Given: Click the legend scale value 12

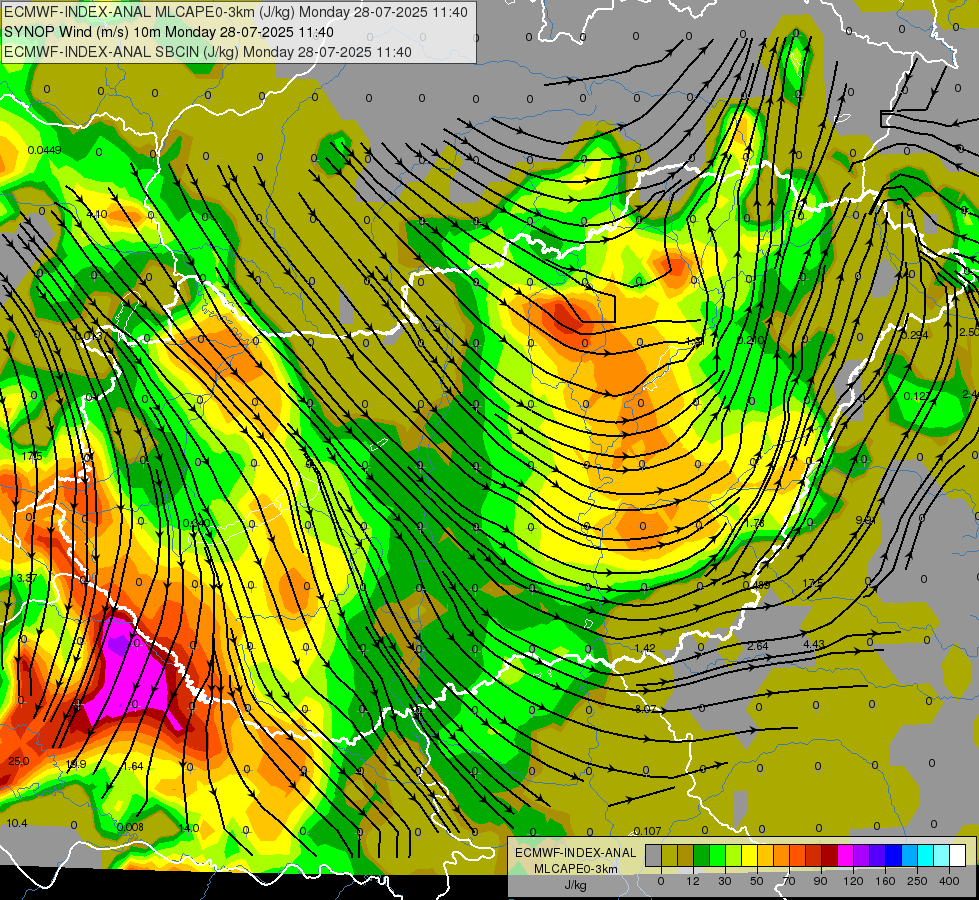Looking at the screenshot, I should pos(693,881).
